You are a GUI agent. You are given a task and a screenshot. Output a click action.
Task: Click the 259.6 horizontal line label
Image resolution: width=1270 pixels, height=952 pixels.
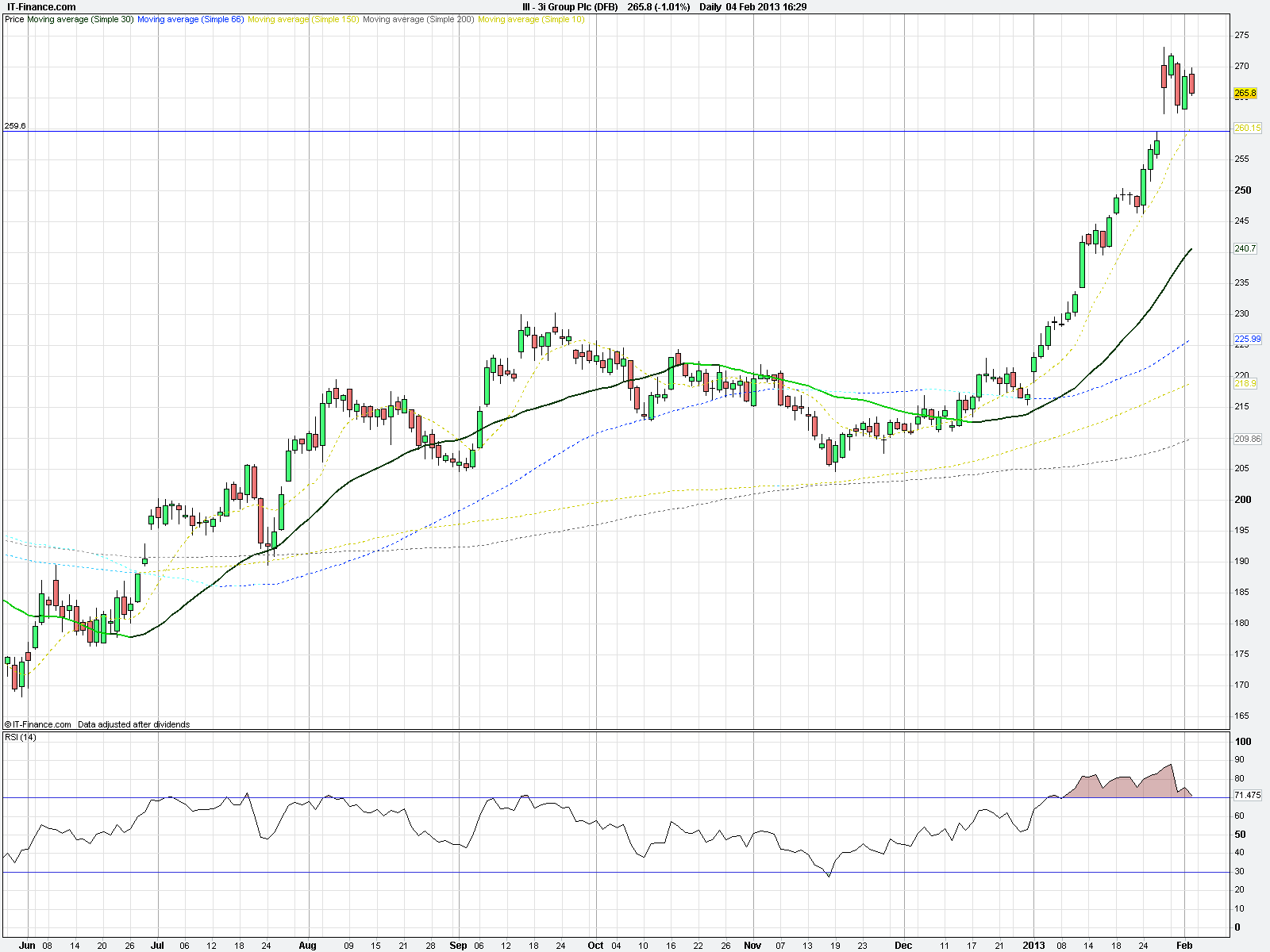tap(15, 125)
